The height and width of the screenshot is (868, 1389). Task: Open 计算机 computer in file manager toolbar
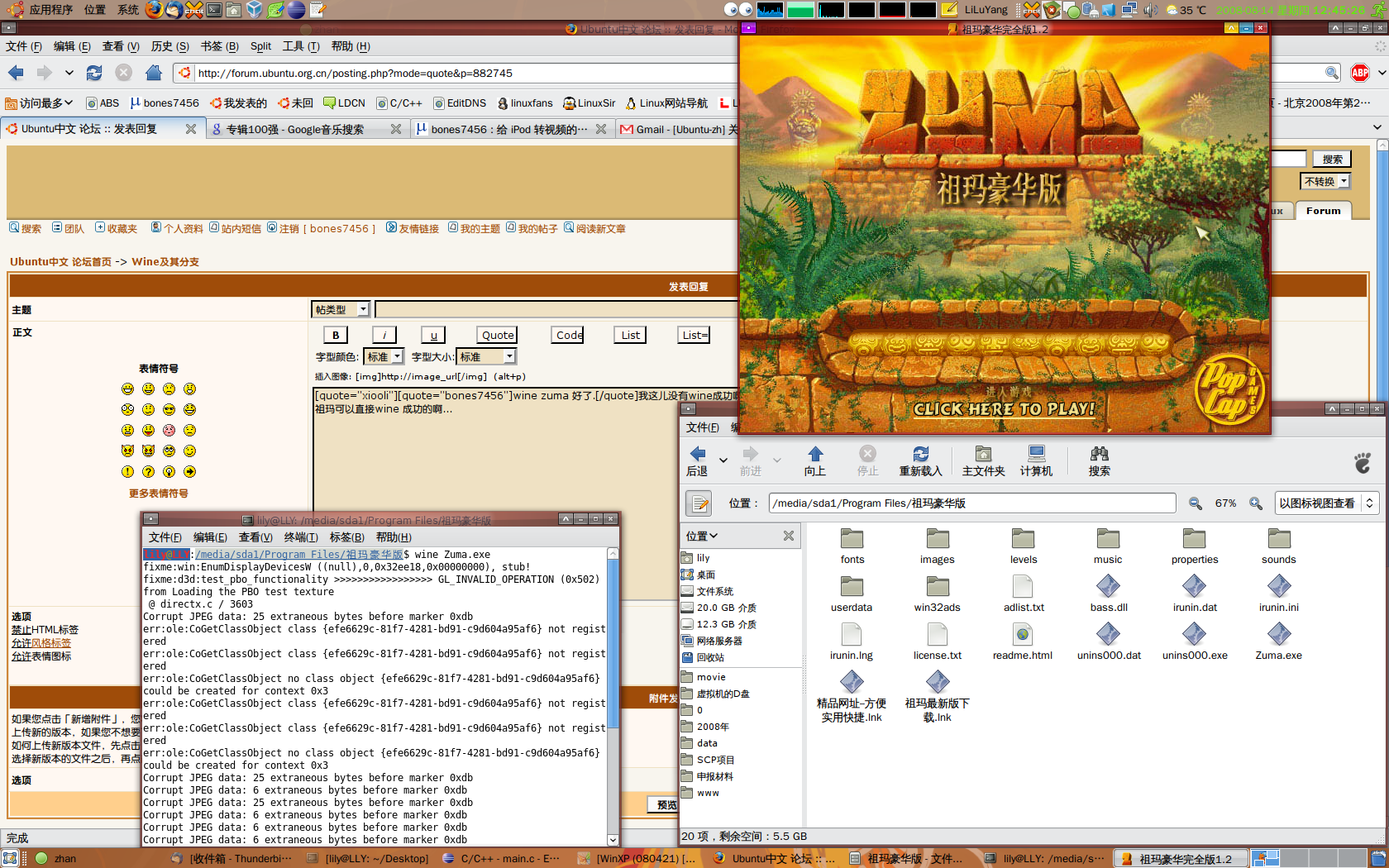tap(1036, 461)
